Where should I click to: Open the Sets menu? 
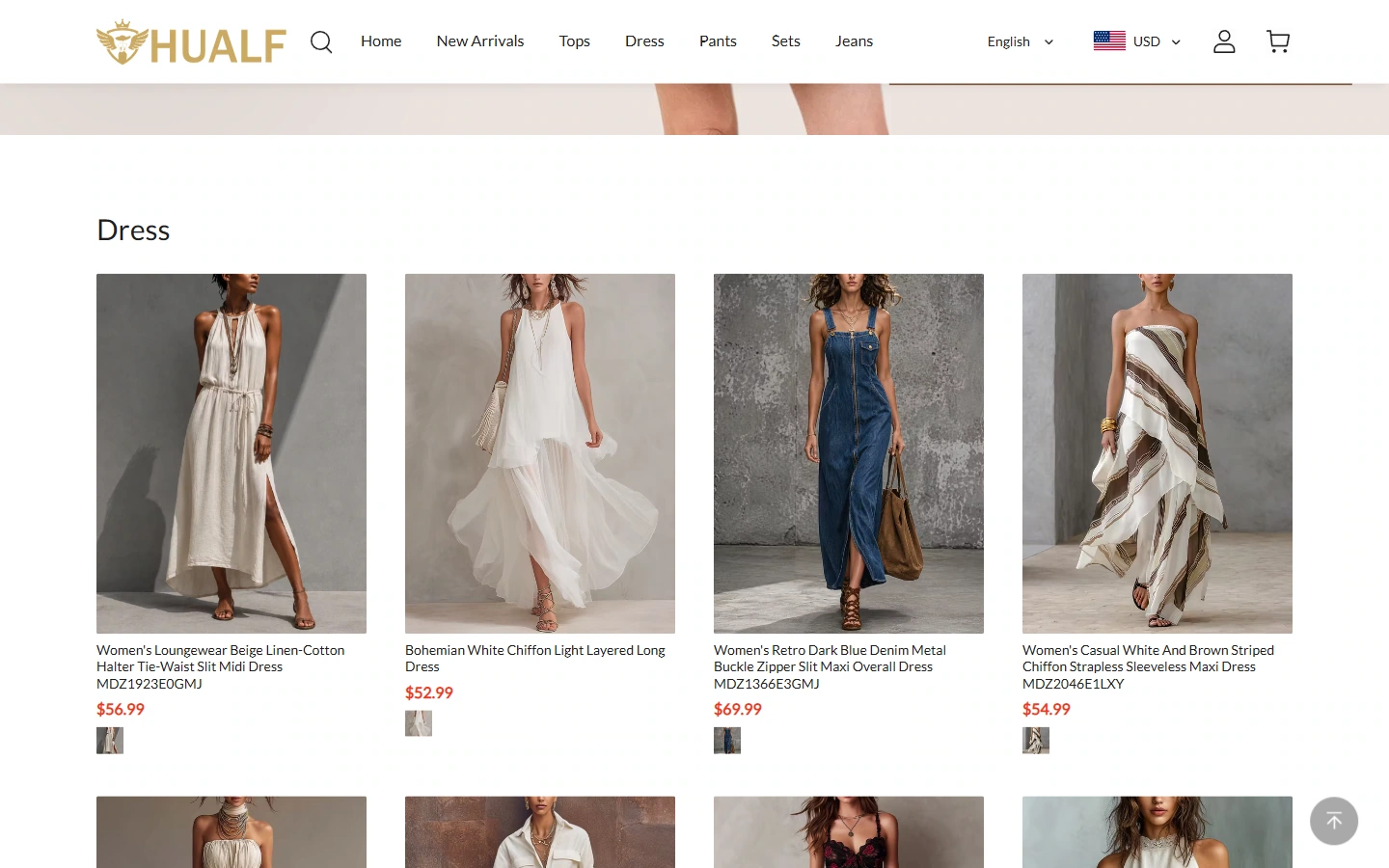[x=786, y=41]
